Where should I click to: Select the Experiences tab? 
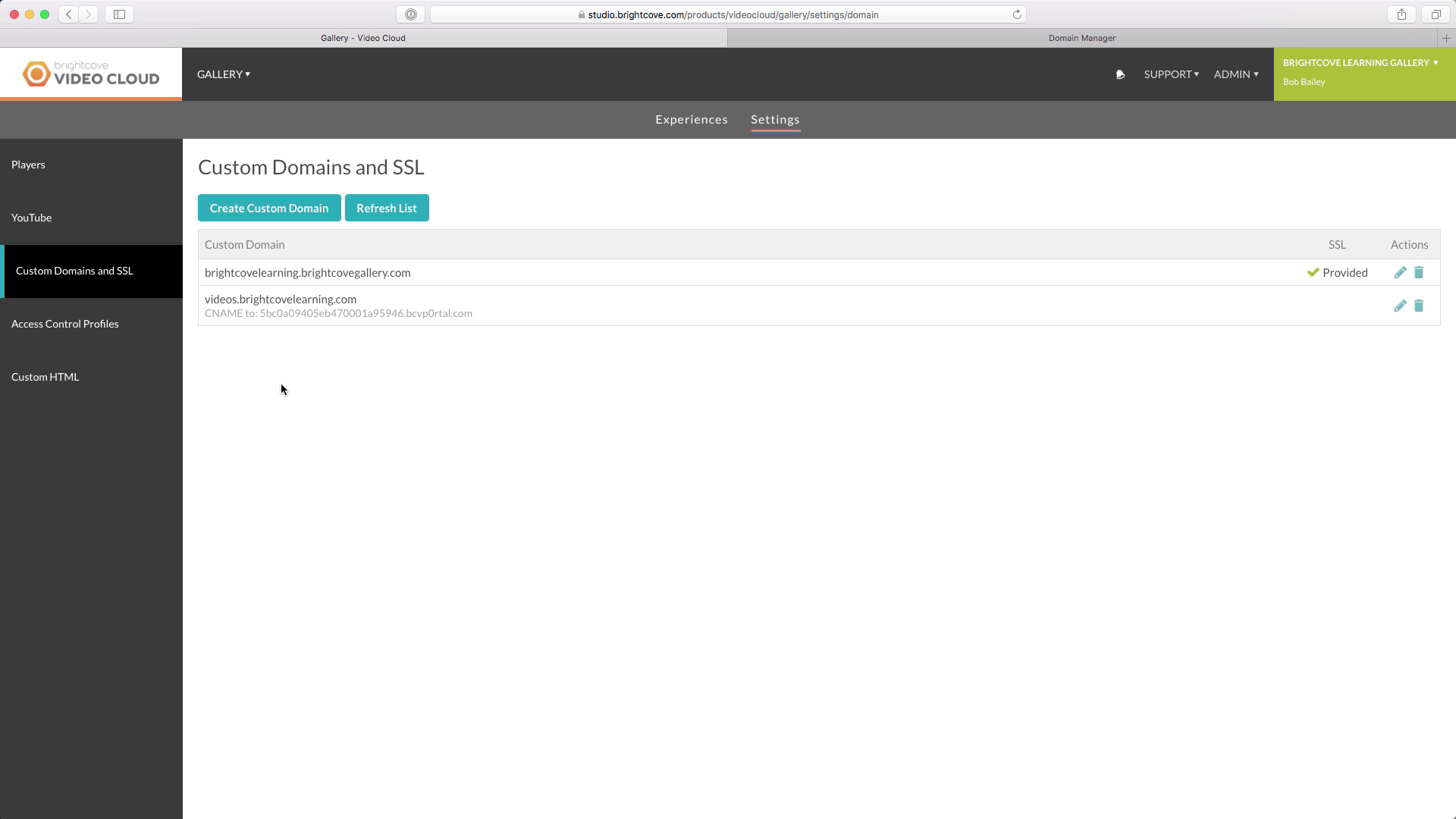(x=692, y=119)
